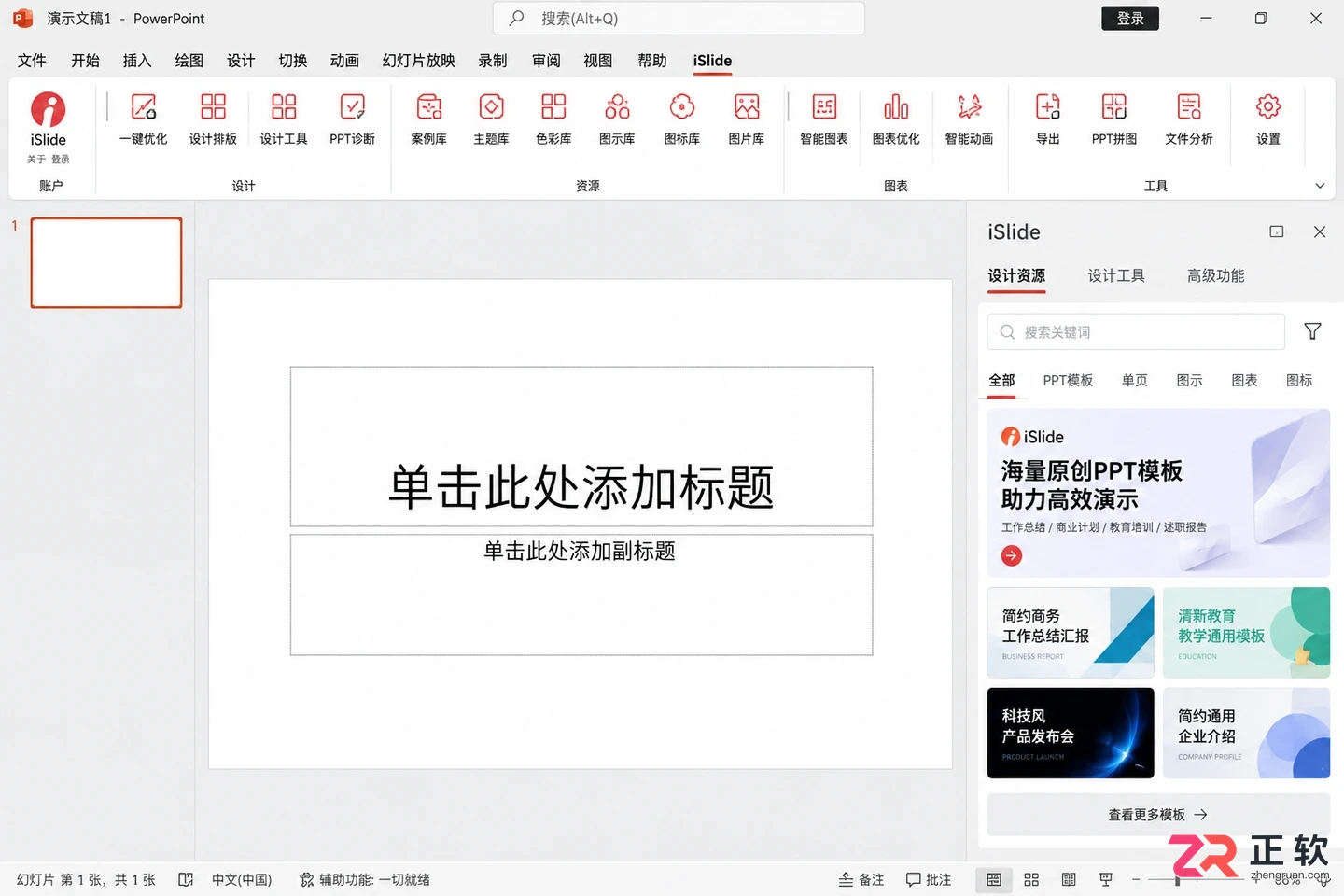
Task: Open the 案例库 case library
Action: tap(429, 119)
